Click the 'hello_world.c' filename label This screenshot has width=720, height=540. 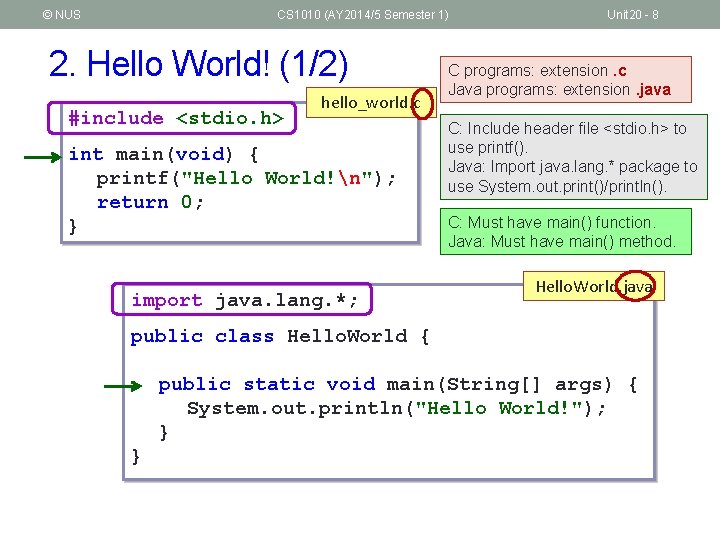point(371,102)
